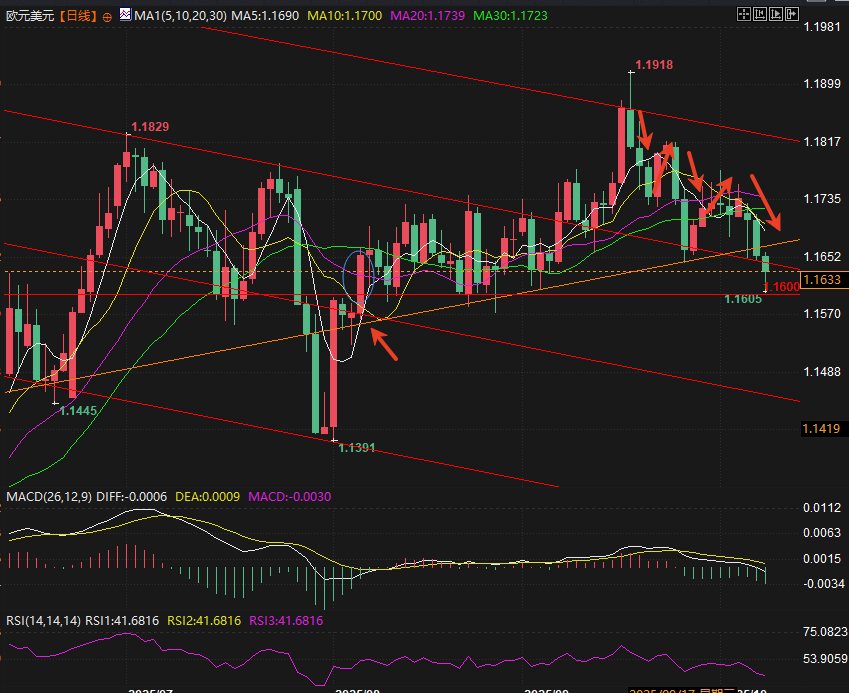Image resolution: width=849 pixels, height=693 pixels.
Task: Open the MA indicator chart icon
Action: pyautogui.click(x=126, y=15)
